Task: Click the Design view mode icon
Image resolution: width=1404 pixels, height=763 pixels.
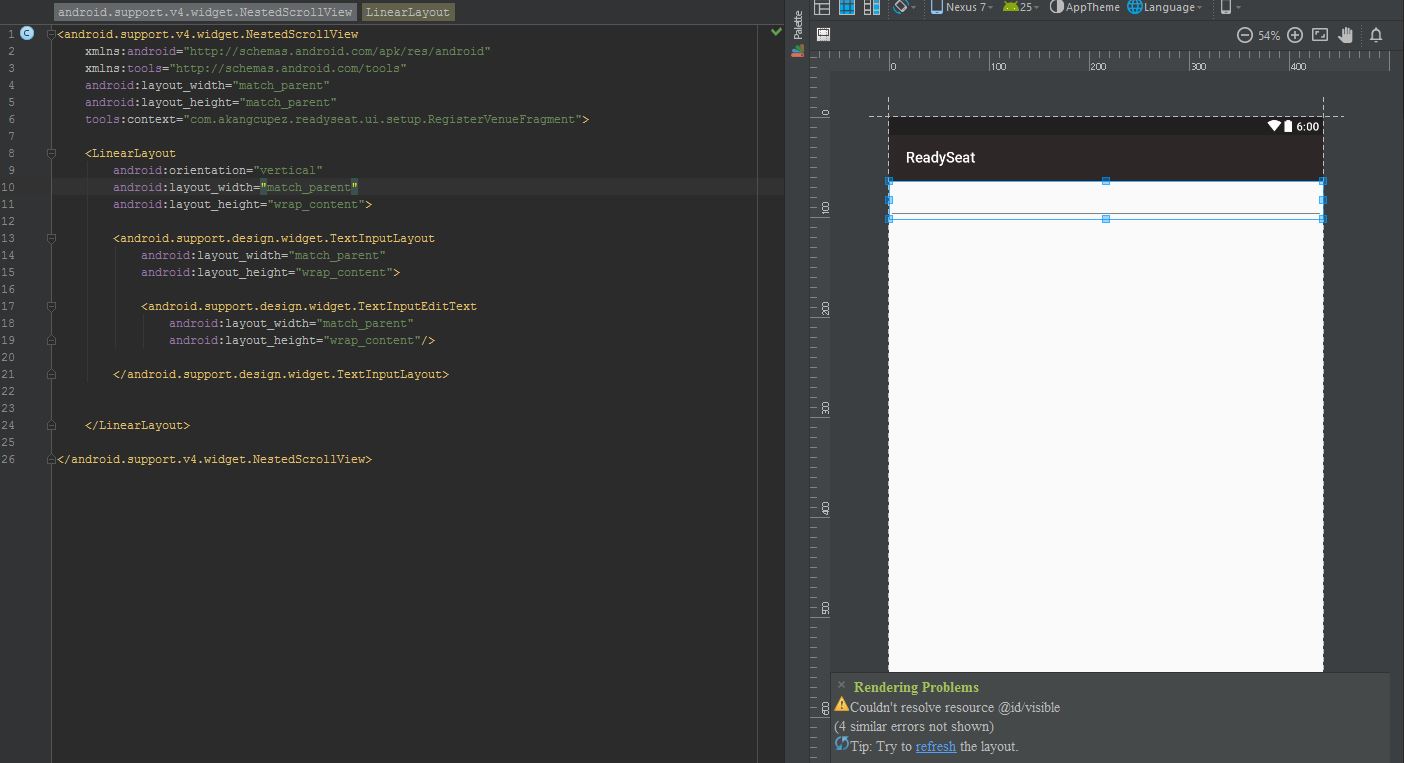Action: [x=822, y=7]
